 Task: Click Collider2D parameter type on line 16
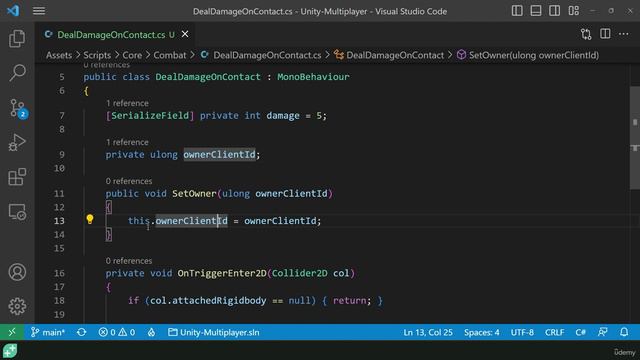point(300,273)
